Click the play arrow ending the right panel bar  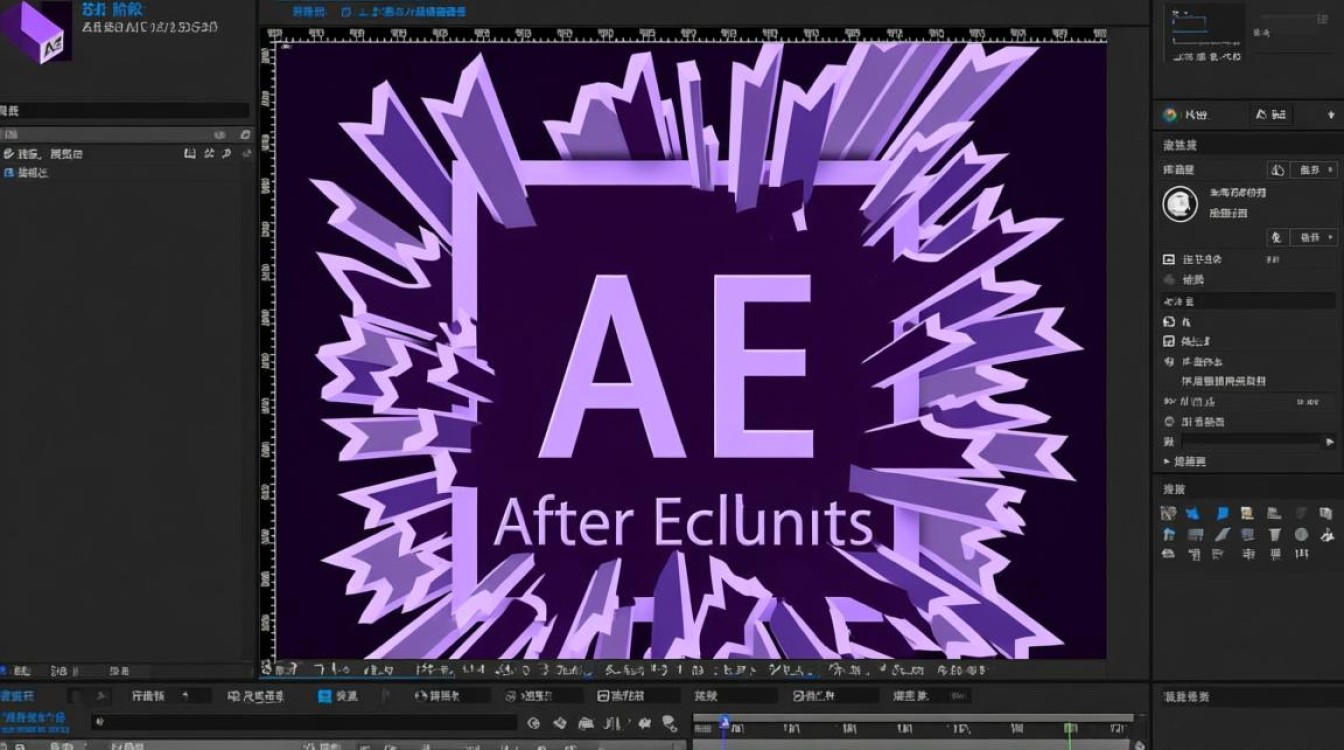(x=1329, y=441)
